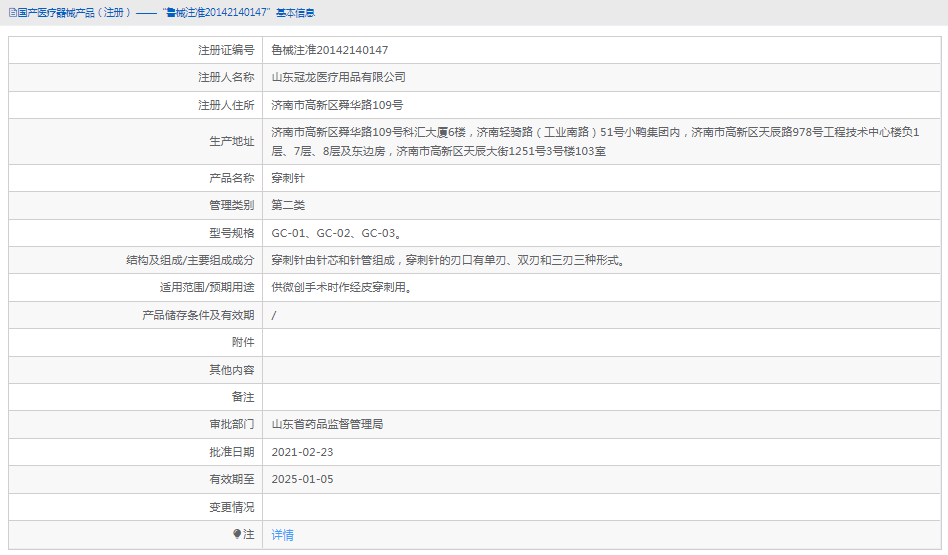Viewport: 948px width, 555px height.
Task: Click the 备注 label
Action: 243,397
